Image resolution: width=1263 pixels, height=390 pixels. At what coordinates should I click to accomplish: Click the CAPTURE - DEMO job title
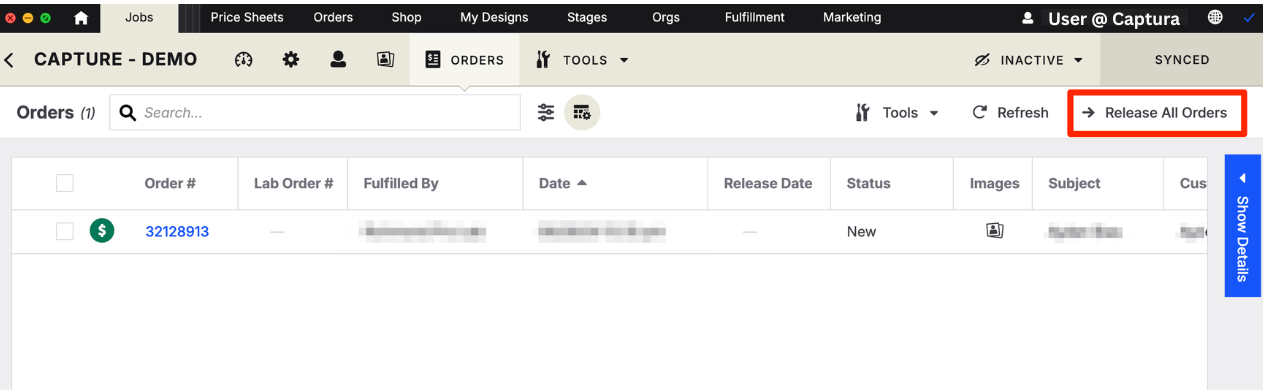tap(116, 60)
